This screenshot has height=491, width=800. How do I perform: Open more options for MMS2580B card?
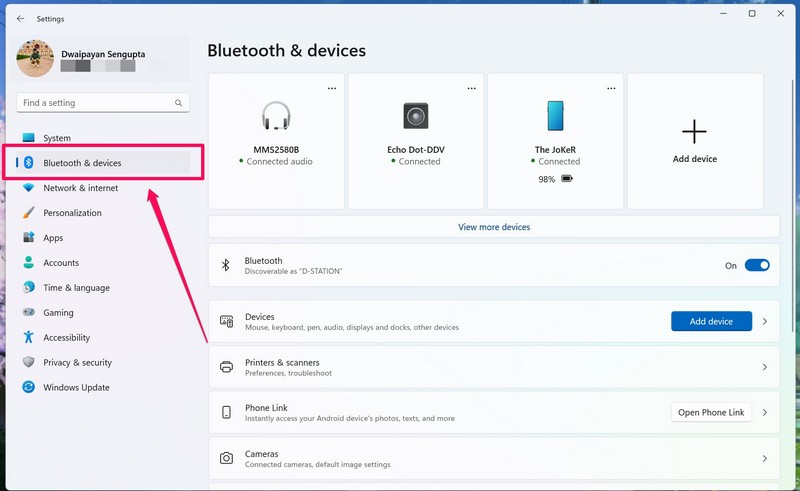[332, 88]
